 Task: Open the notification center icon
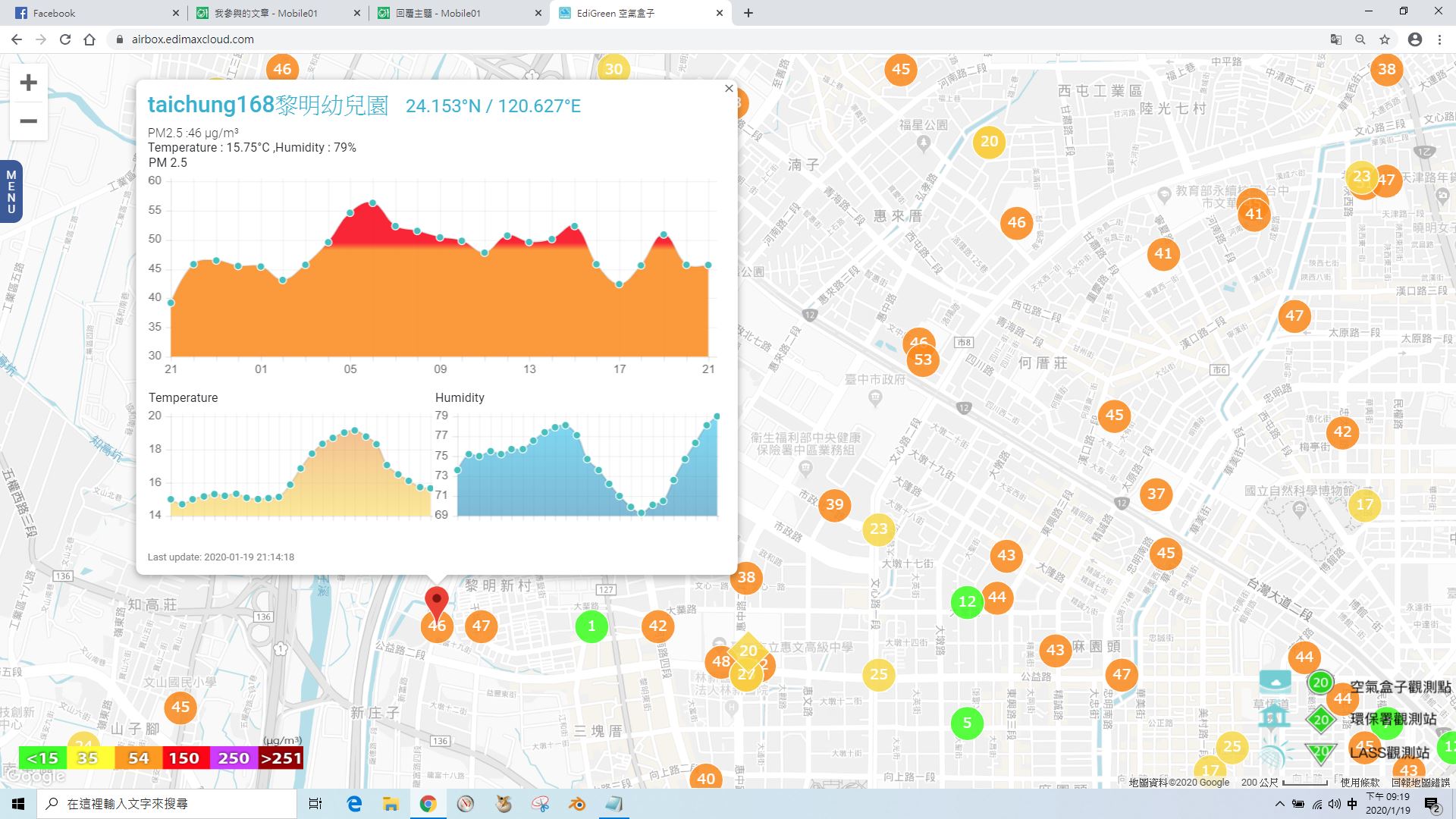[1432, 804]
